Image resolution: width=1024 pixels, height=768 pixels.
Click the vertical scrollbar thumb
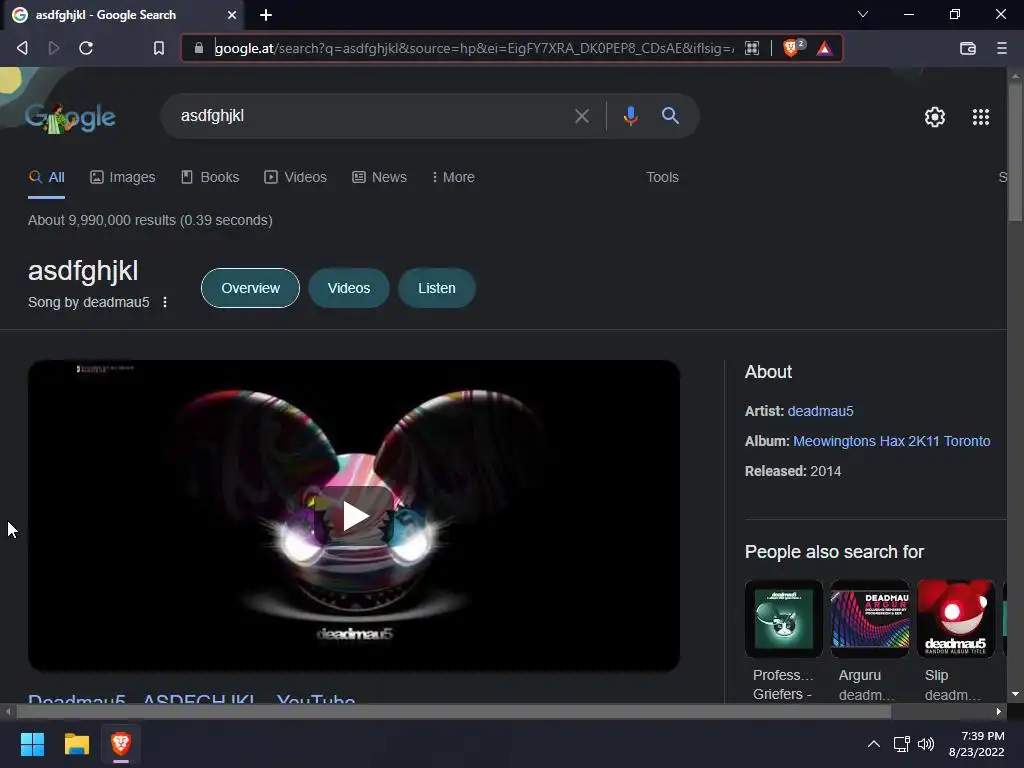pos(1015,150)
